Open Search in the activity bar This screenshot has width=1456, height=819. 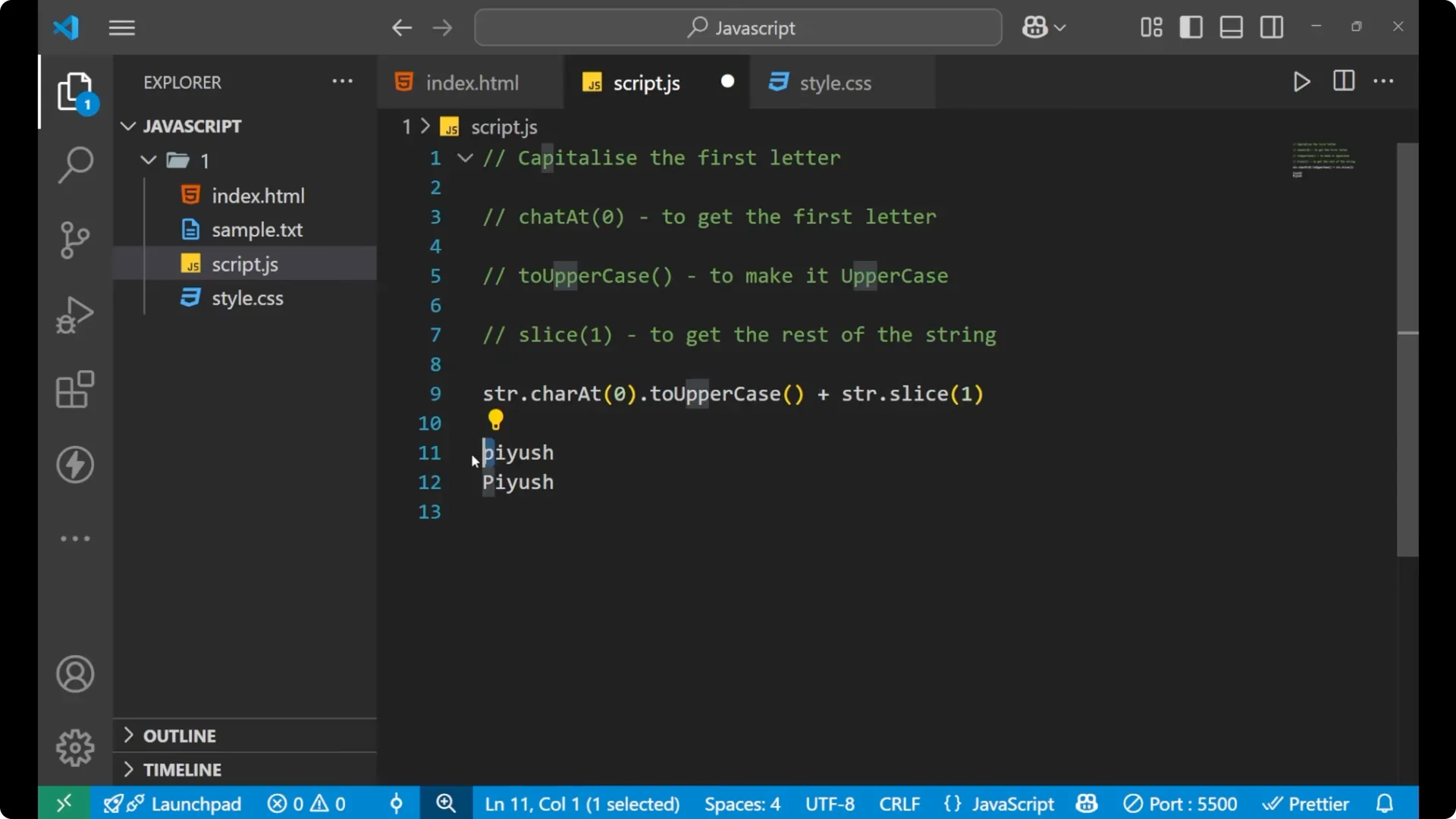pos(74,165)
